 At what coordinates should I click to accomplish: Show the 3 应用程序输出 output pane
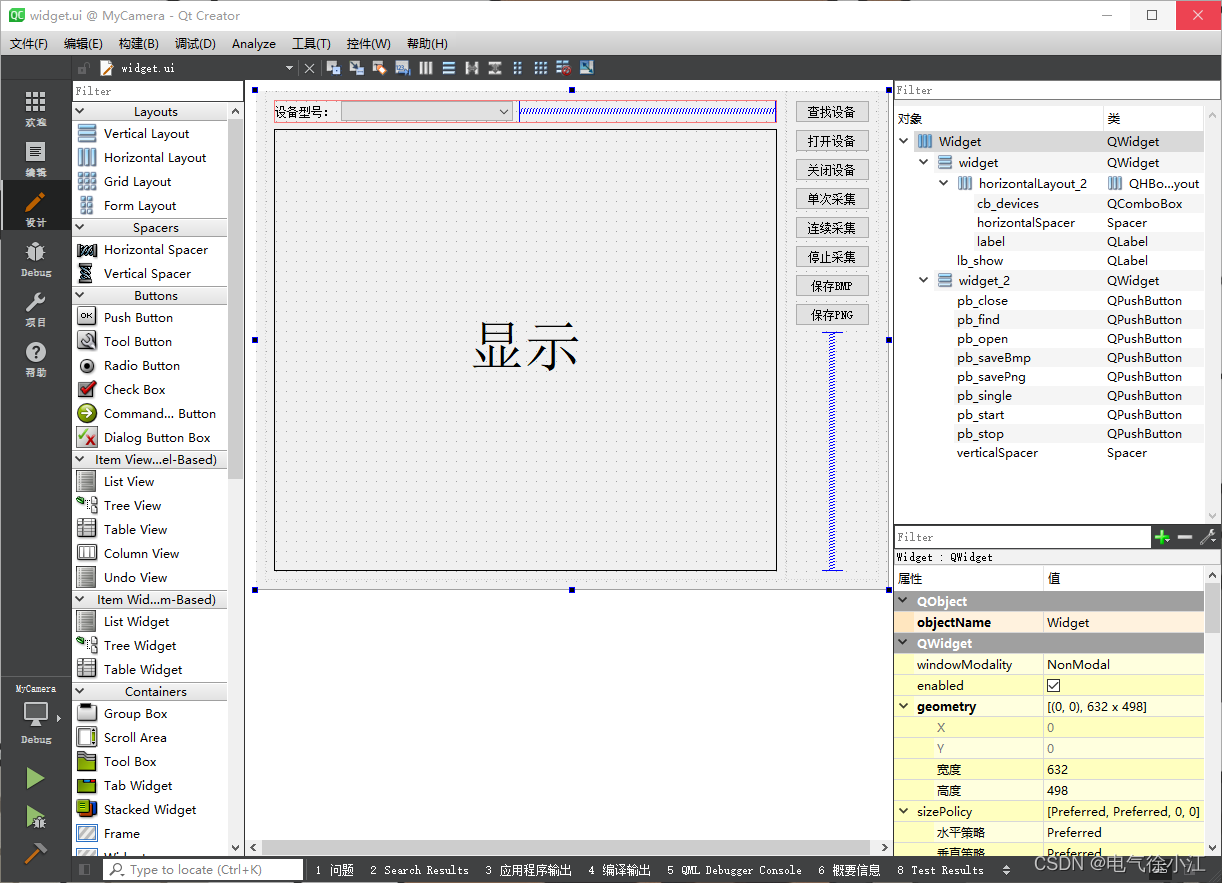529,870
